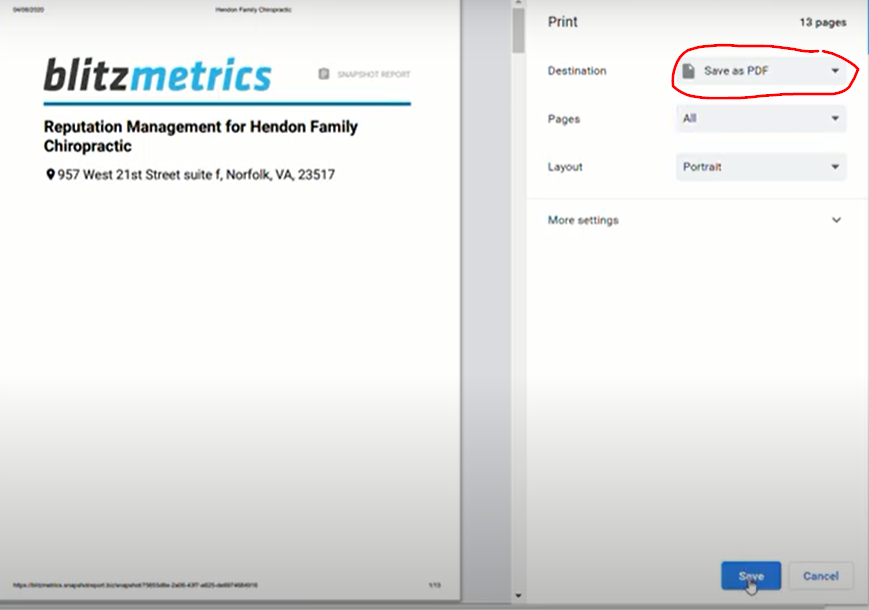Click the location pin icon by the address

pos(50,175)
